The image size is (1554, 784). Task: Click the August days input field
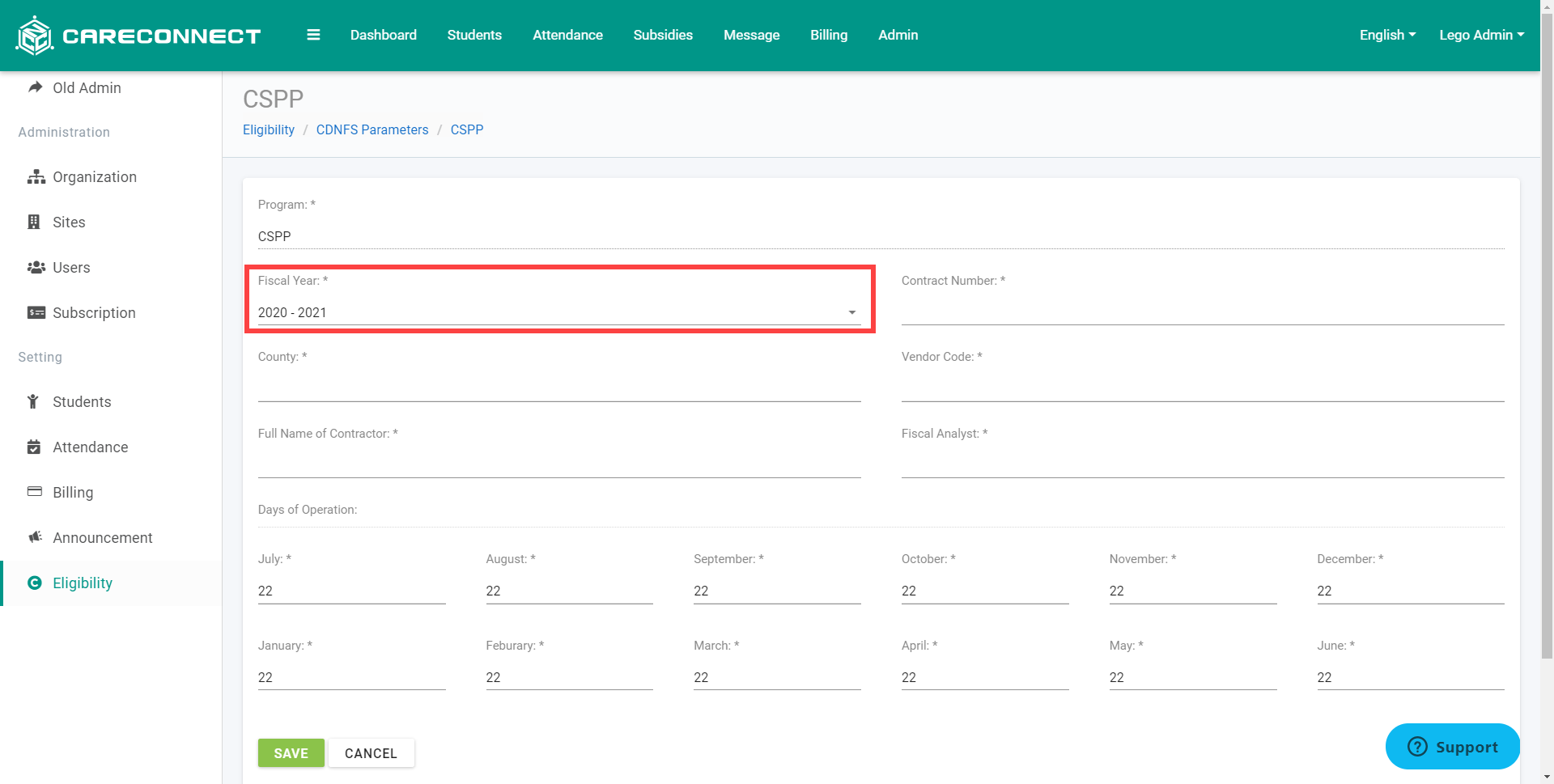[569, 591]
